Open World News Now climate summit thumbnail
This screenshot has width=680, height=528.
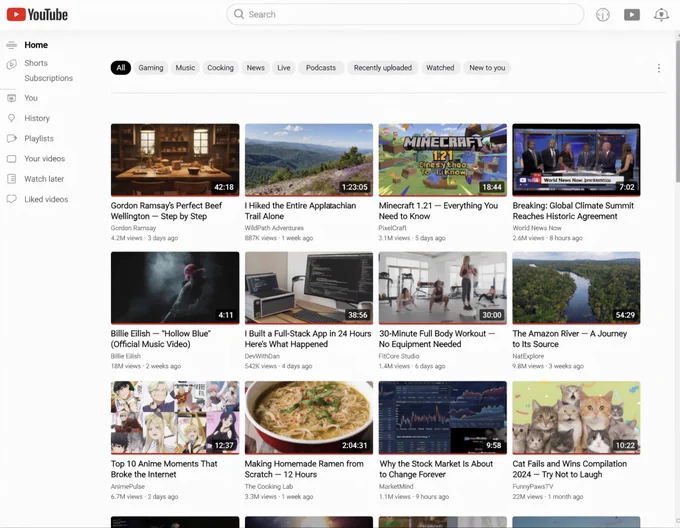pos(576,160)
